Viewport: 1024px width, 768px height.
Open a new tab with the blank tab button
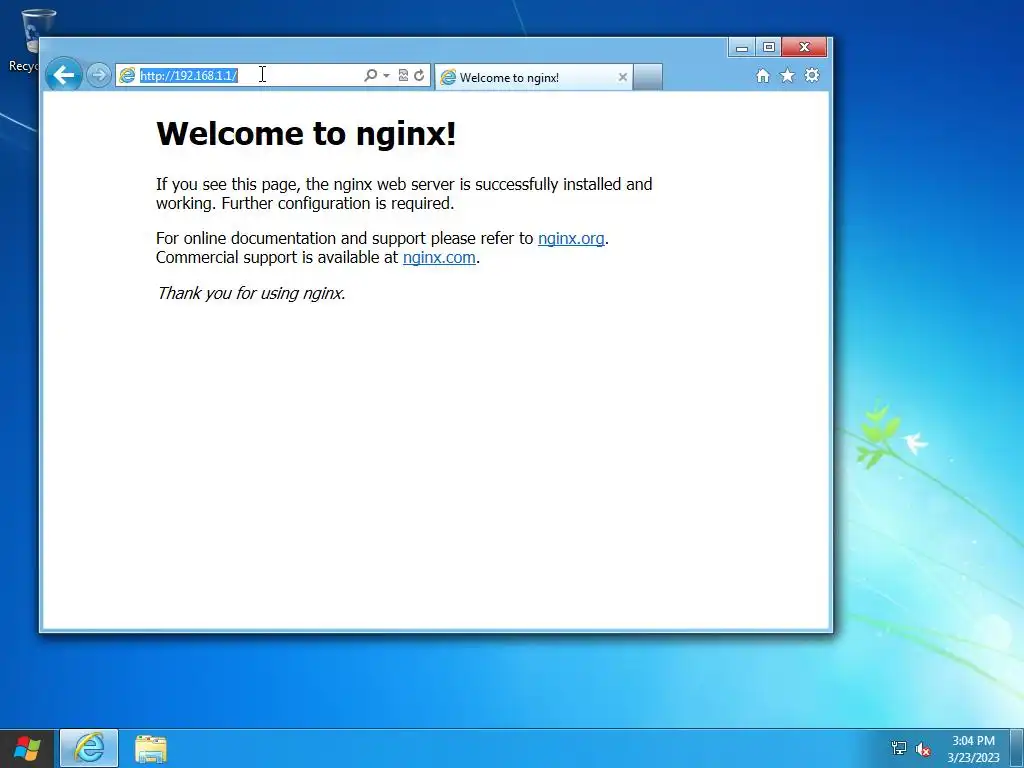pos(648,77)
